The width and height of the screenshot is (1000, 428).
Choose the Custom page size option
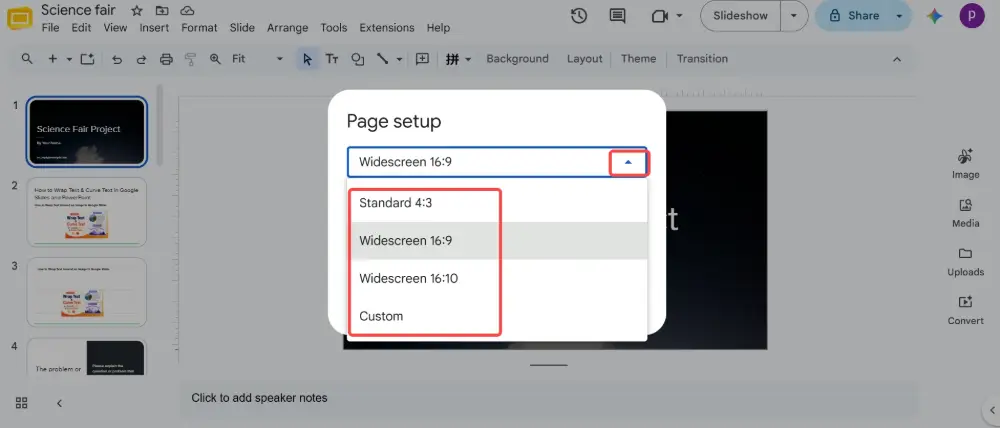tap(497, 316)
